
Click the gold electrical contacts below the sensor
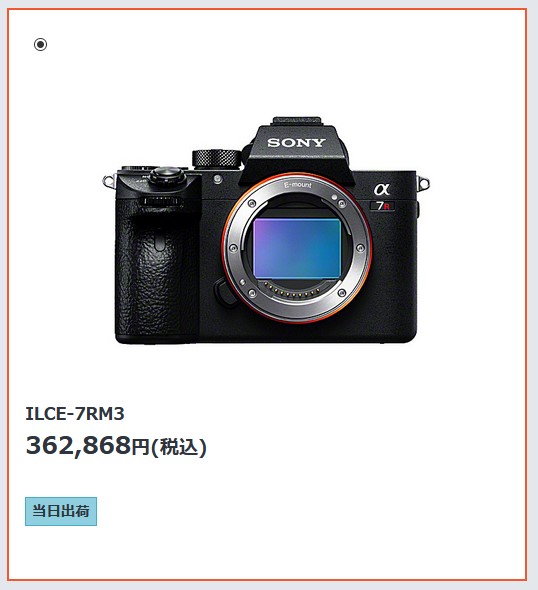tap(292, 290)
